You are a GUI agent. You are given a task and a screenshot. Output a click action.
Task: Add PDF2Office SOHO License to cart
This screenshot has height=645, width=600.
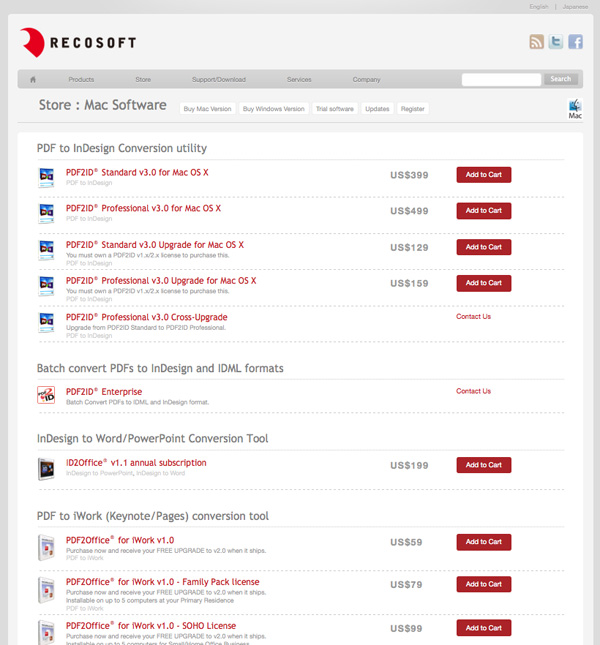(x=484, y=628)
